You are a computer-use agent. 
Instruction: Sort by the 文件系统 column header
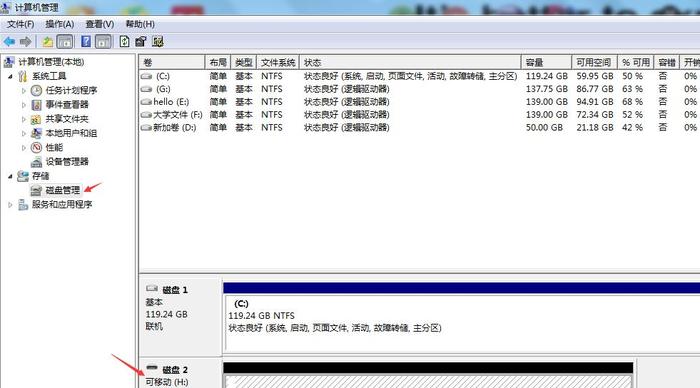tap(278, 62)
